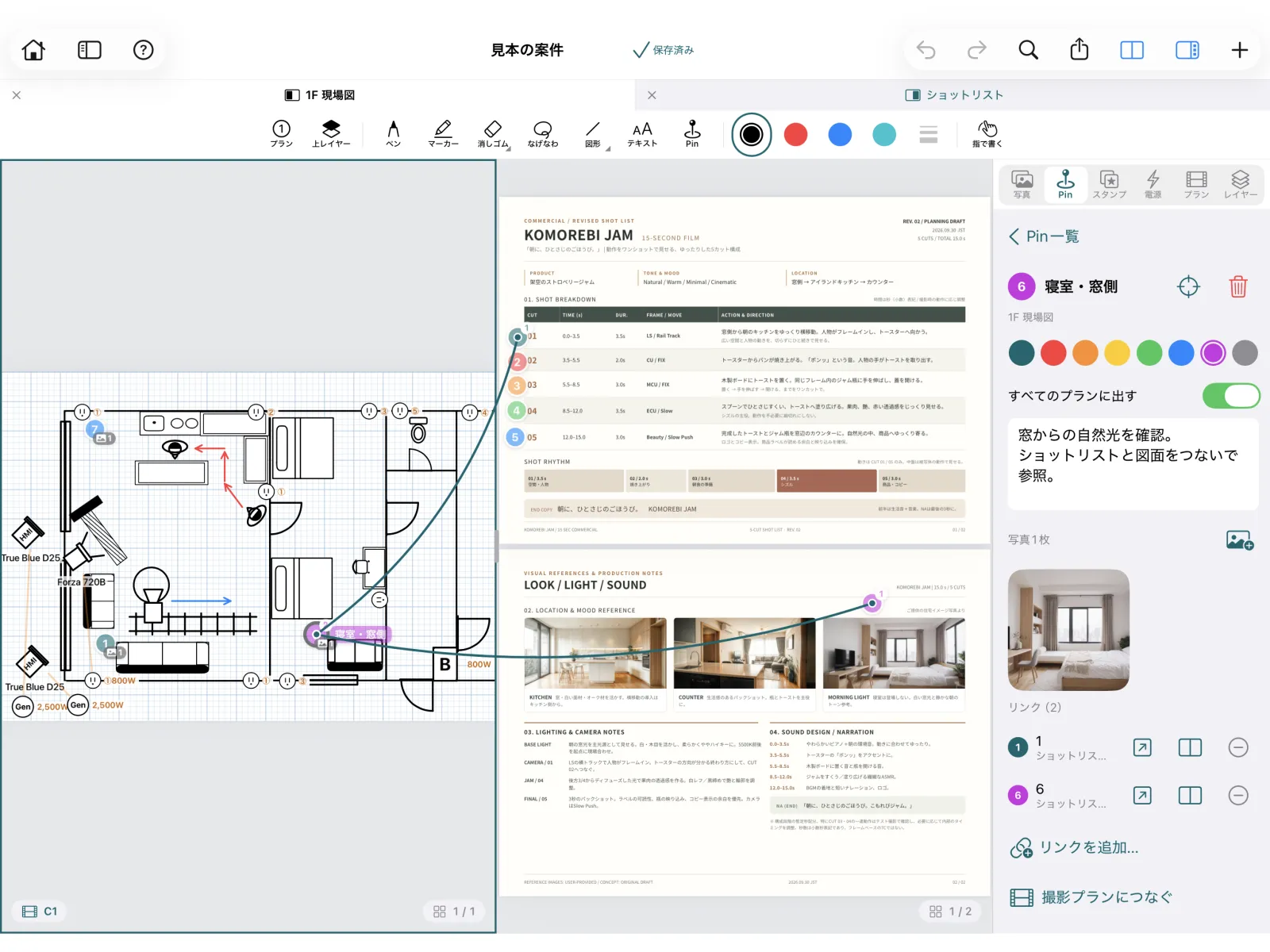Switch to the スタンプ panel tab
The width and height of the screenshot is (1270, 952).
click(1109, 184)
